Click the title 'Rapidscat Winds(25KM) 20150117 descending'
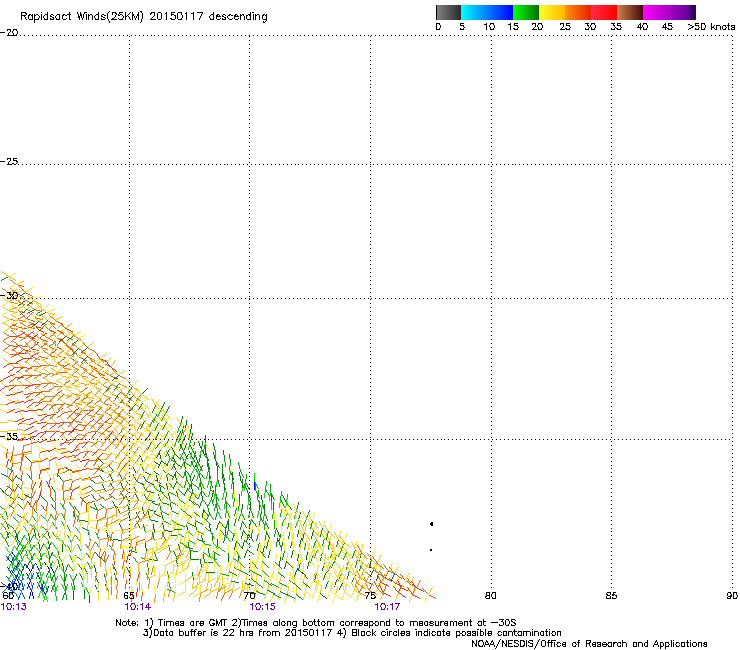 (143, 17)
